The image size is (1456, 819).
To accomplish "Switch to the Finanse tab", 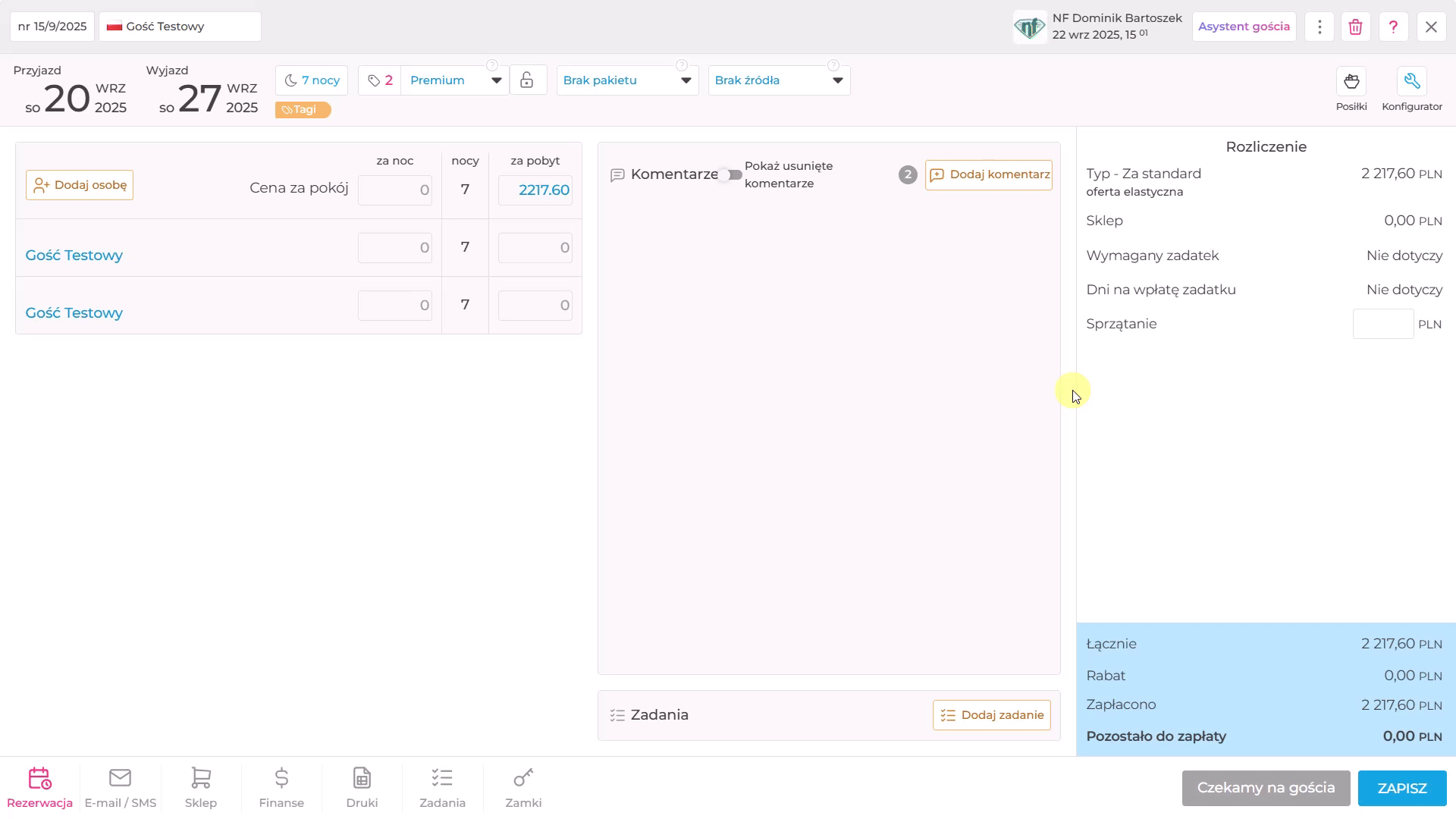I will pyautogui.click(x=281, y=788).
